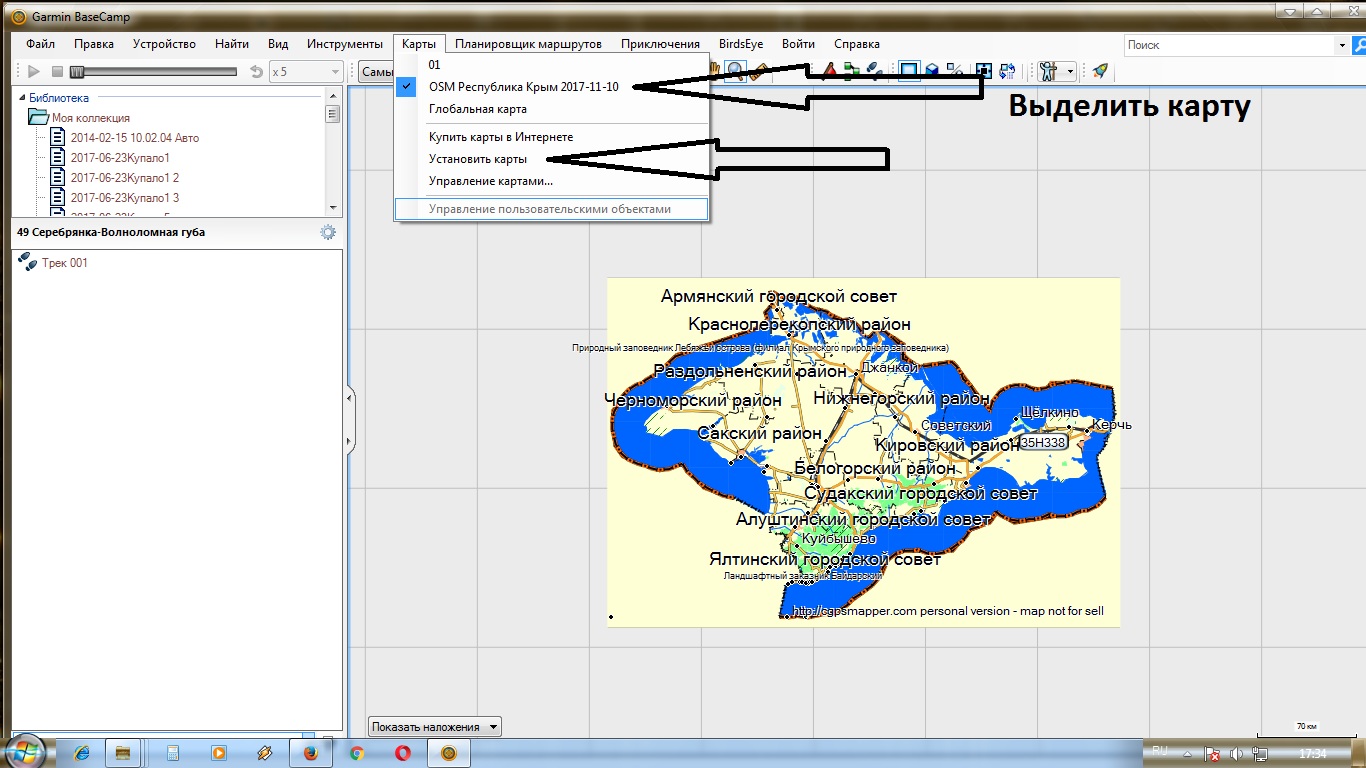Select the Measure ruler tool

tap(759, 71)
